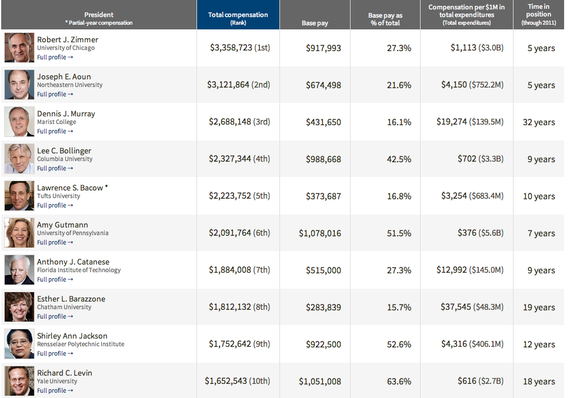Open Dennis J. Murray's full profile link
The image size is (570, 398).
click(x=55, y=132)
